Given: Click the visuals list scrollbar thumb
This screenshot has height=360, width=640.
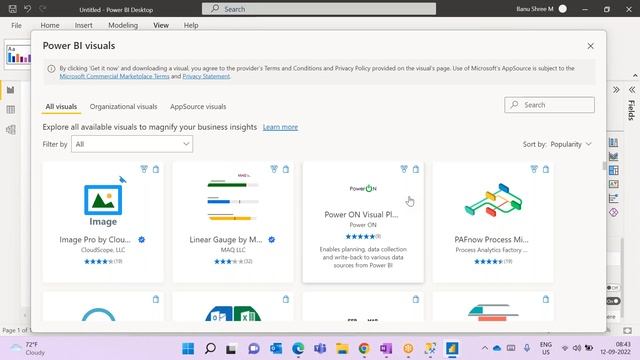Looking at the screenshot, I should coord(604,166).
